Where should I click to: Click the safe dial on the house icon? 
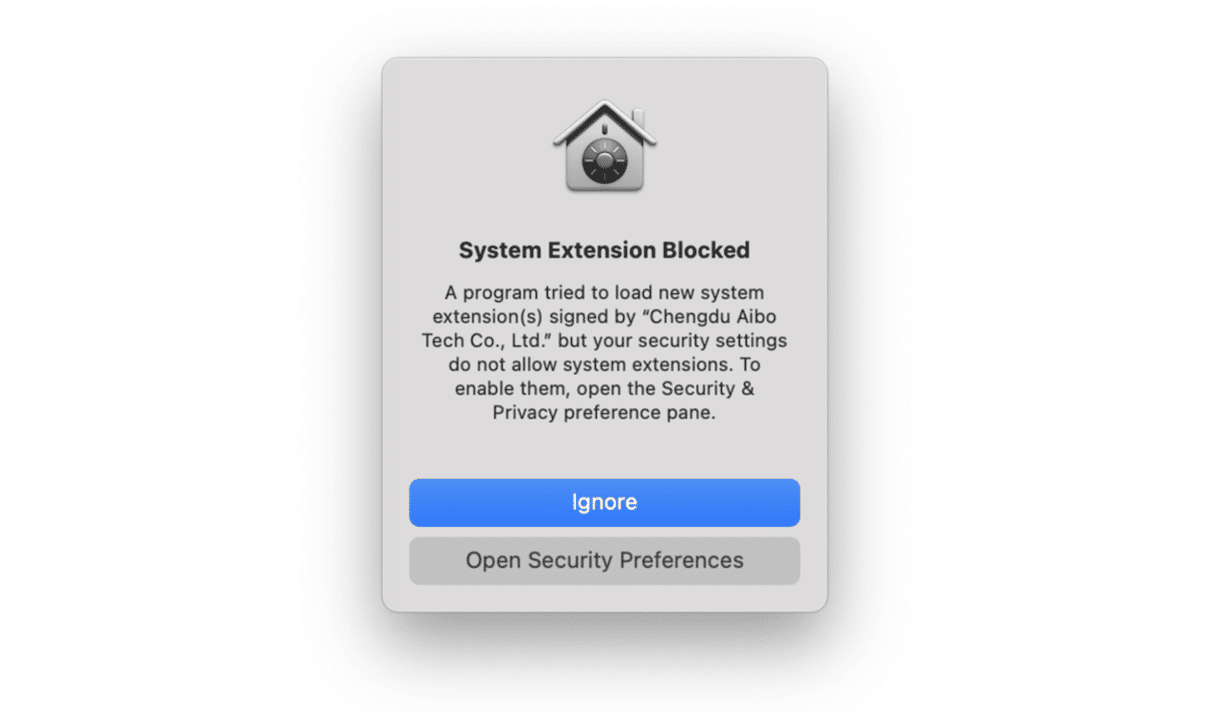tap(604, 160)
